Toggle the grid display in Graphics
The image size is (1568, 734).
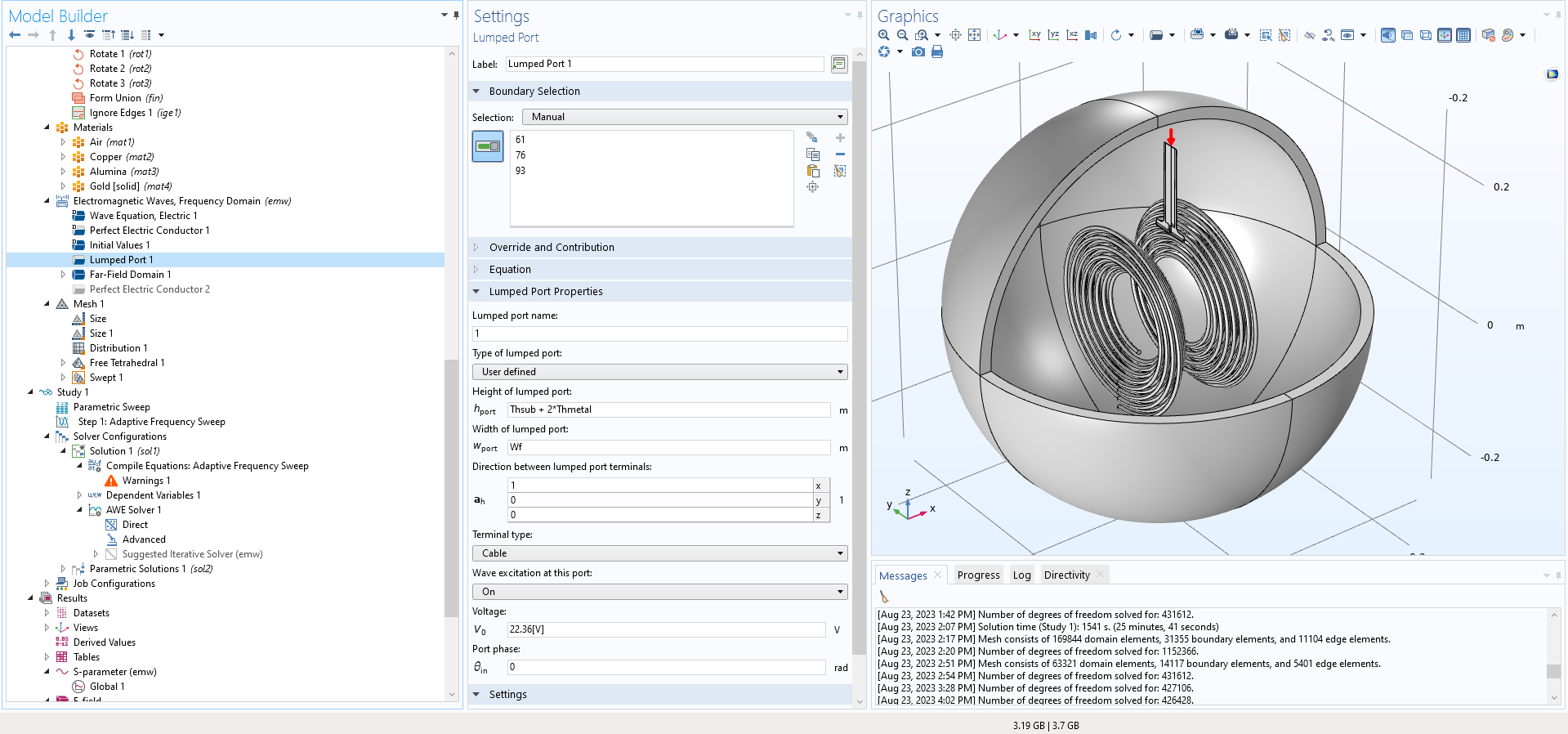click(1463, 35)
